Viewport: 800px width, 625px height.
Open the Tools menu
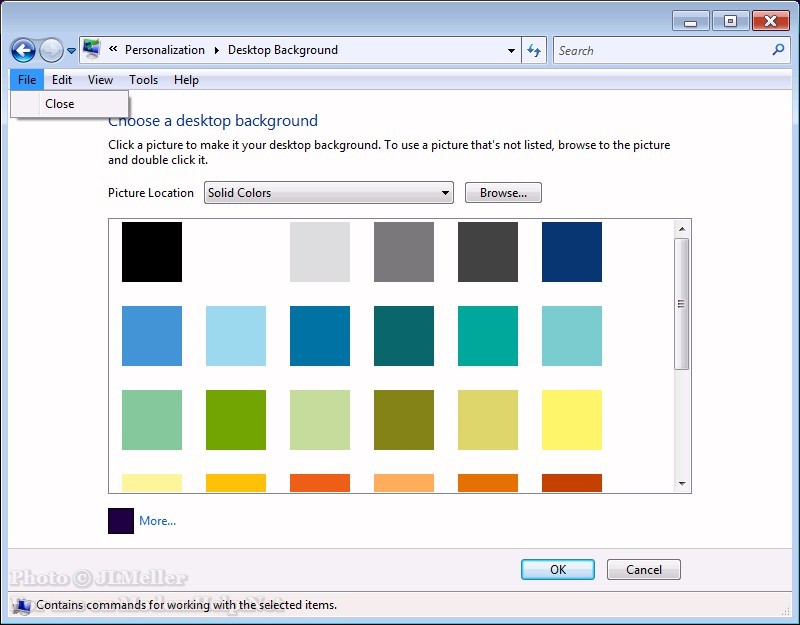pos(143,80)
